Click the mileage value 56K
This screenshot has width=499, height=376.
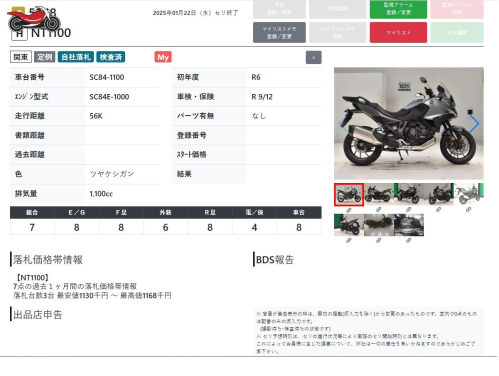coord(96,116)
